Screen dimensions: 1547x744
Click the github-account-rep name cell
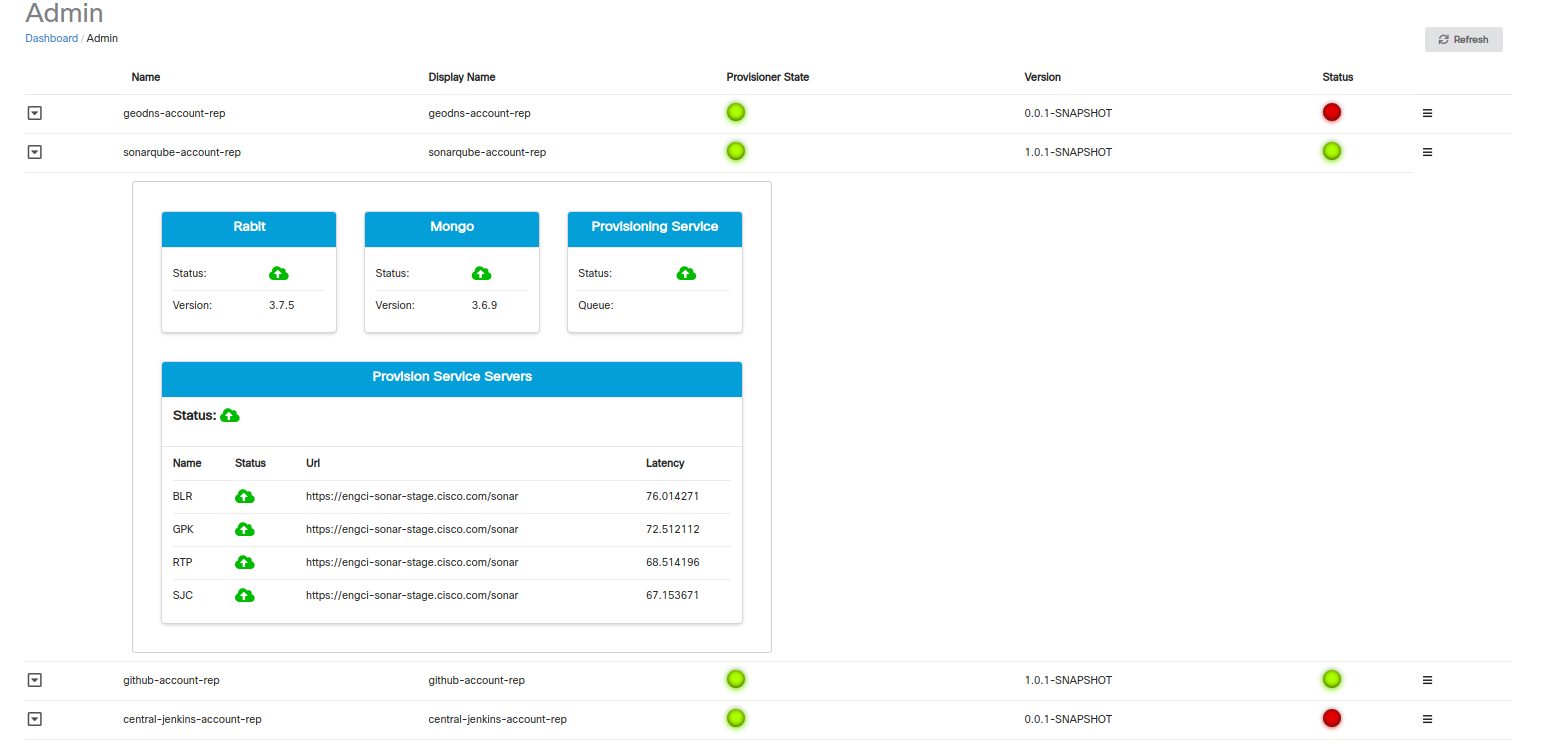coord(171,680)
